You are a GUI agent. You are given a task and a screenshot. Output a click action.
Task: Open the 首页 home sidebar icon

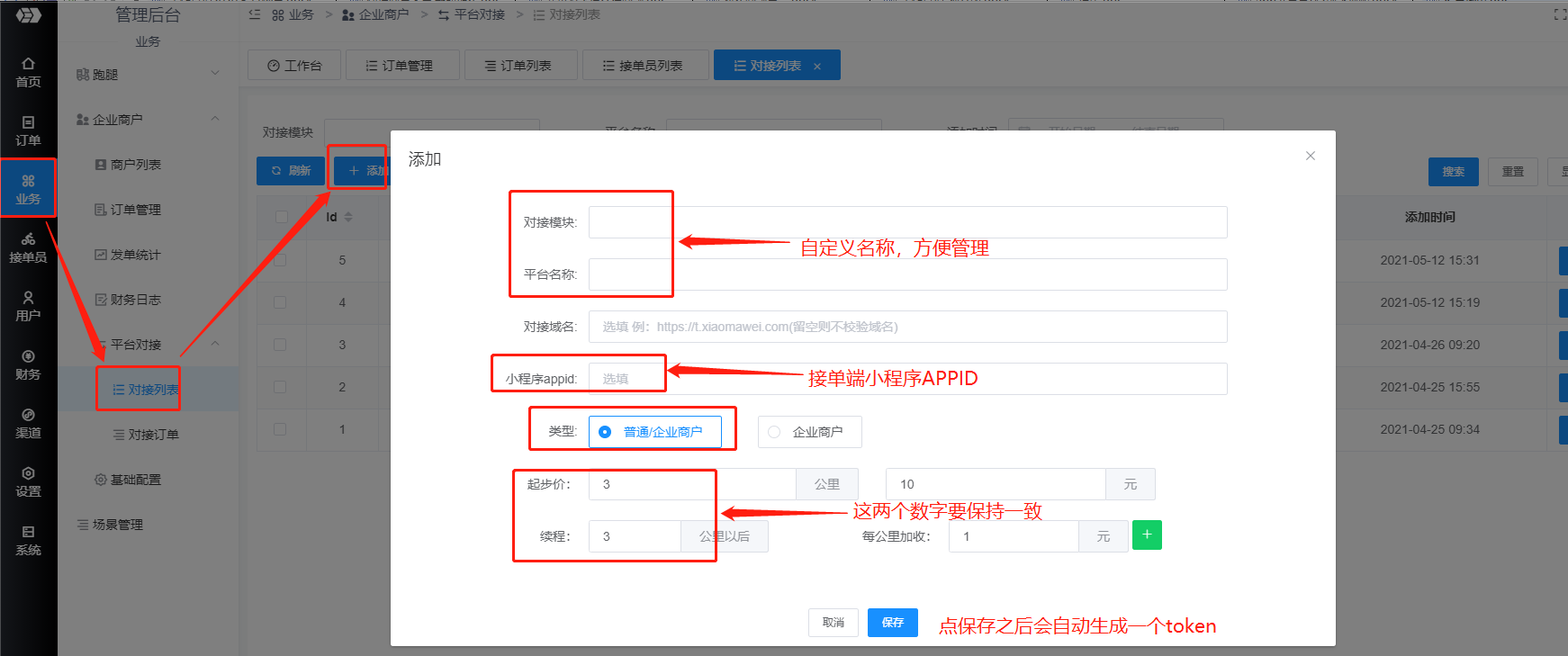click(28, 73)
